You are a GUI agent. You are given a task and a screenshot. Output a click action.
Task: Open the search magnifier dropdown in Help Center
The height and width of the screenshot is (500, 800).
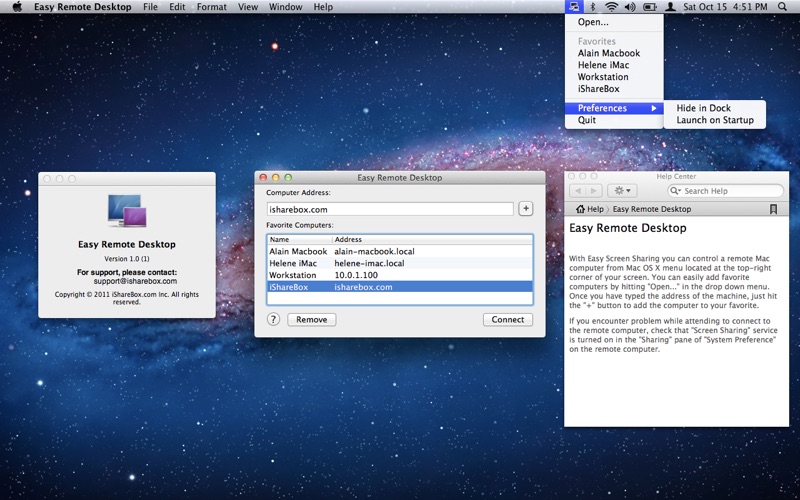(x=676, y=191)
